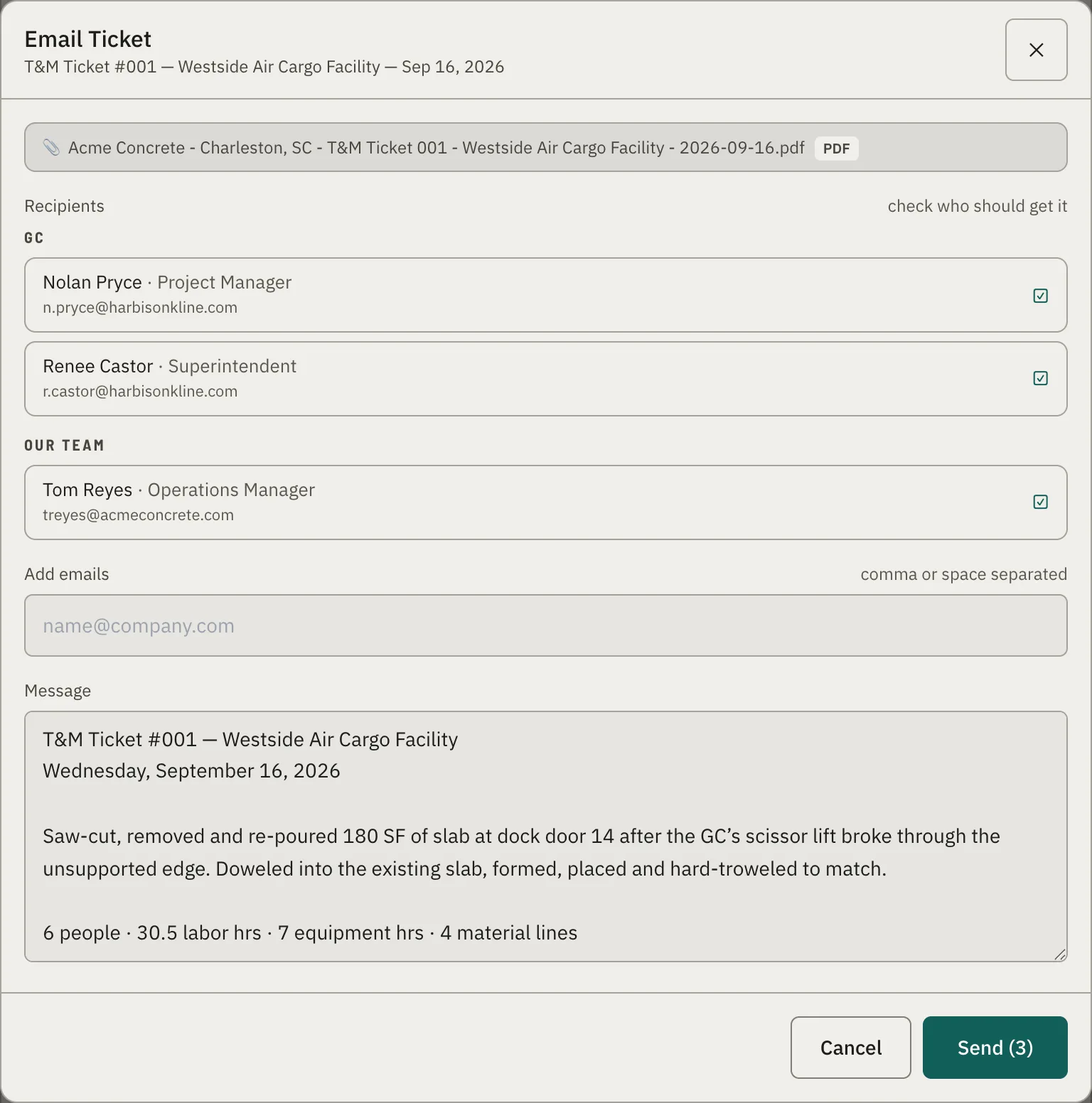Click the PDF badge on the attachment
This screenshot has width=1092, height=1103.
point(836,148)
